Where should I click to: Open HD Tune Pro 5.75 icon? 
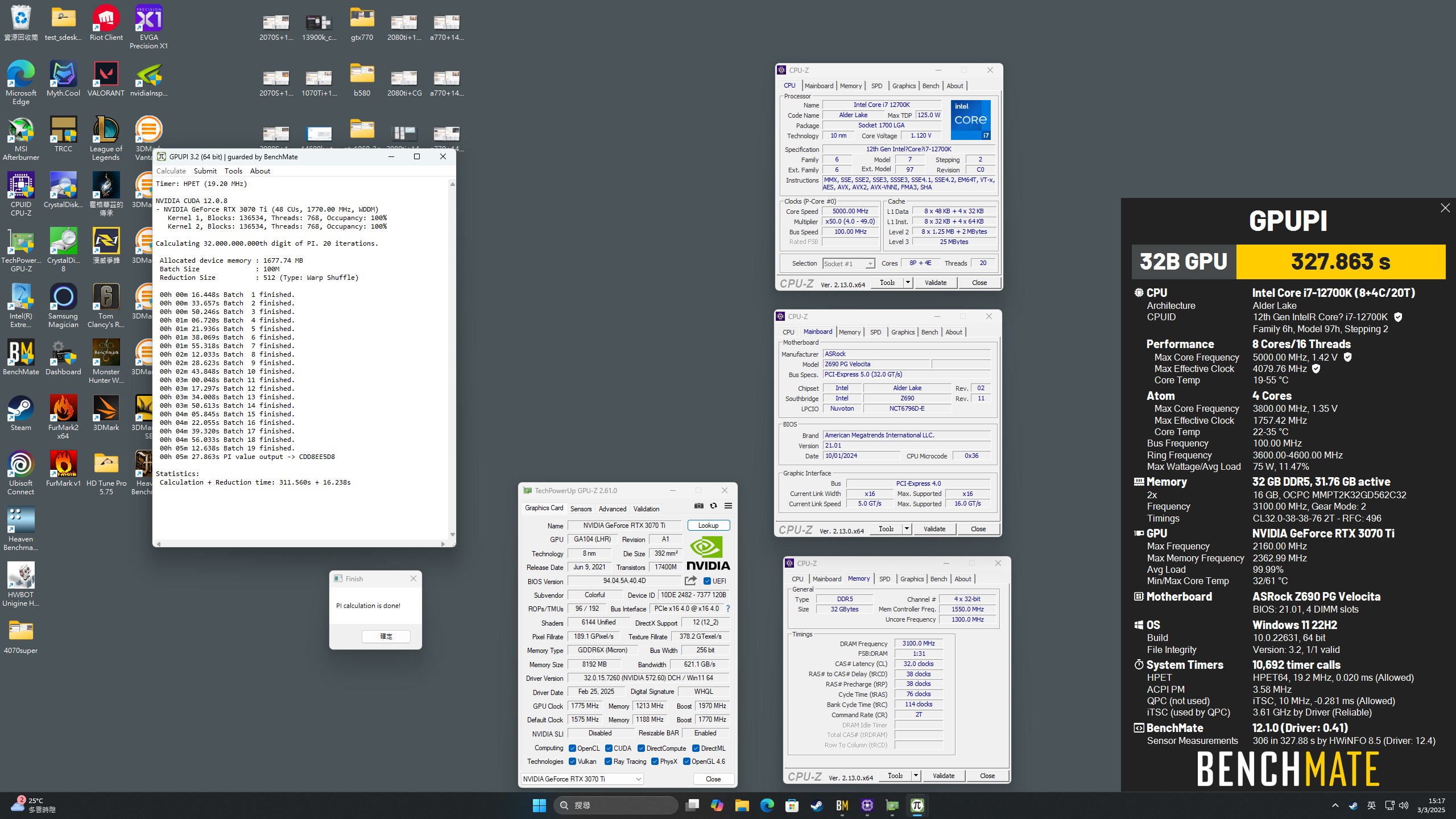tap(106, 473)
